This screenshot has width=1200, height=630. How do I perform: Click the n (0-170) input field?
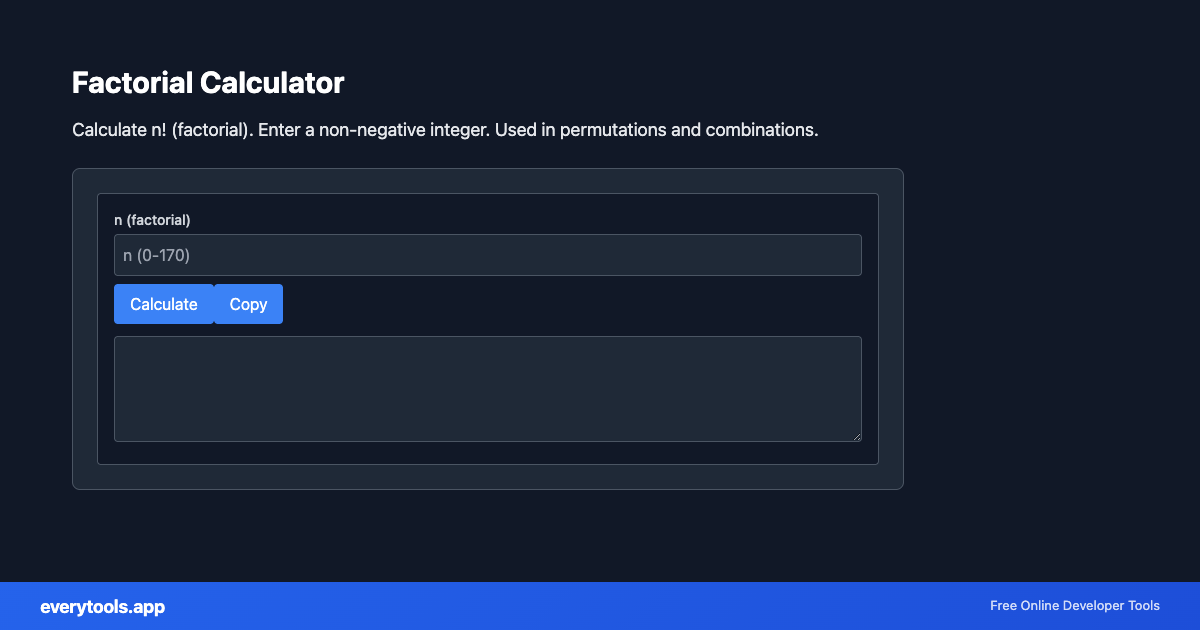[487, 254]
